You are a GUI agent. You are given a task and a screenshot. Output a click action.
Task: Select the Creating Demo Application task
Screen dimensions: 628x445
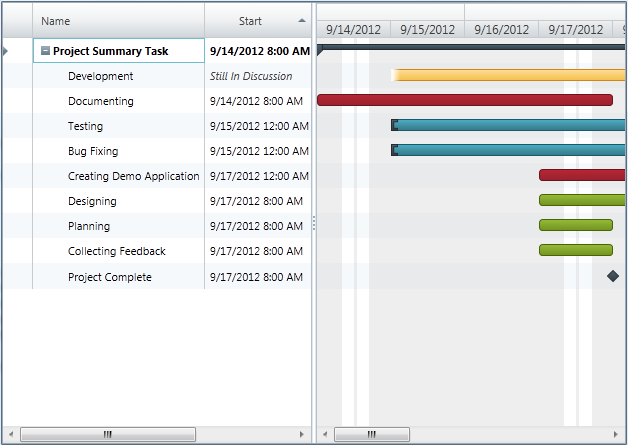[x=133, y=176]
